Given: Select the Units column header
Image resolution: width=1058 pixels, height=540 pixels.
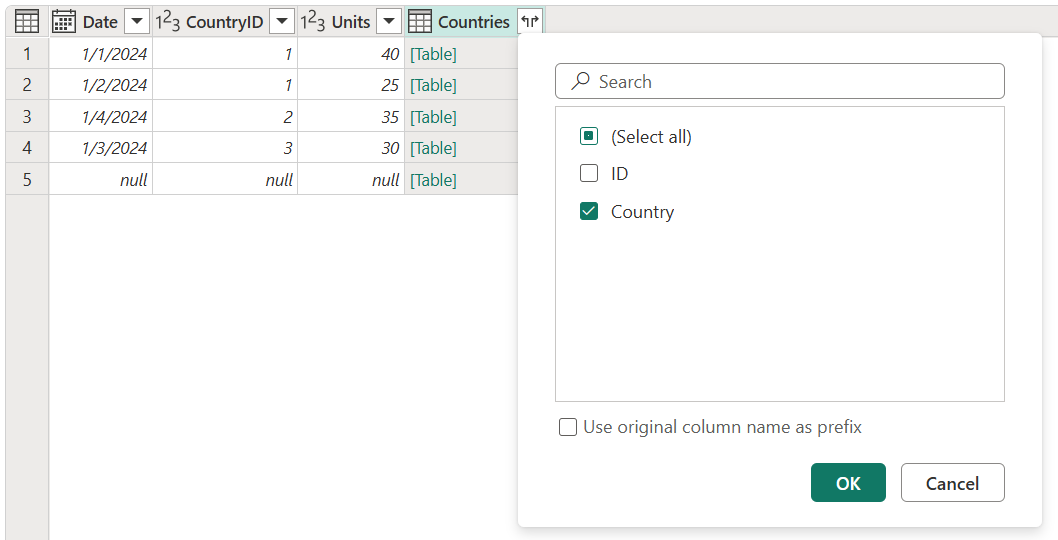Looking at the screenshot, I should pos(351,22).
